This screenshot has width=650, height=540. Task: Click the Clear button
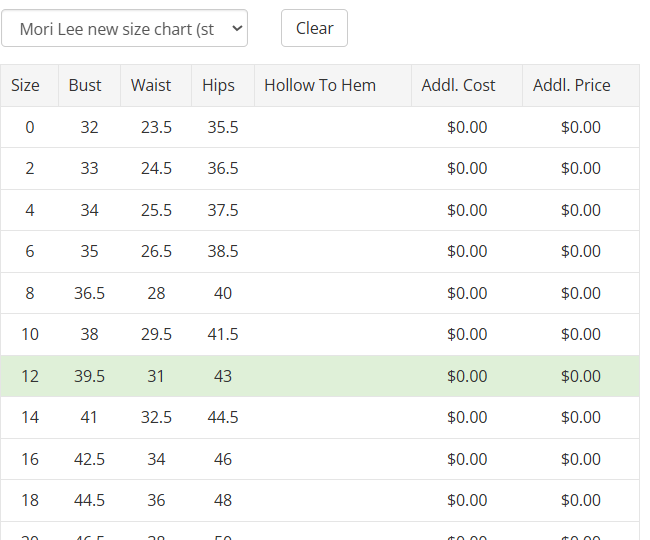(x=314, y=28)
